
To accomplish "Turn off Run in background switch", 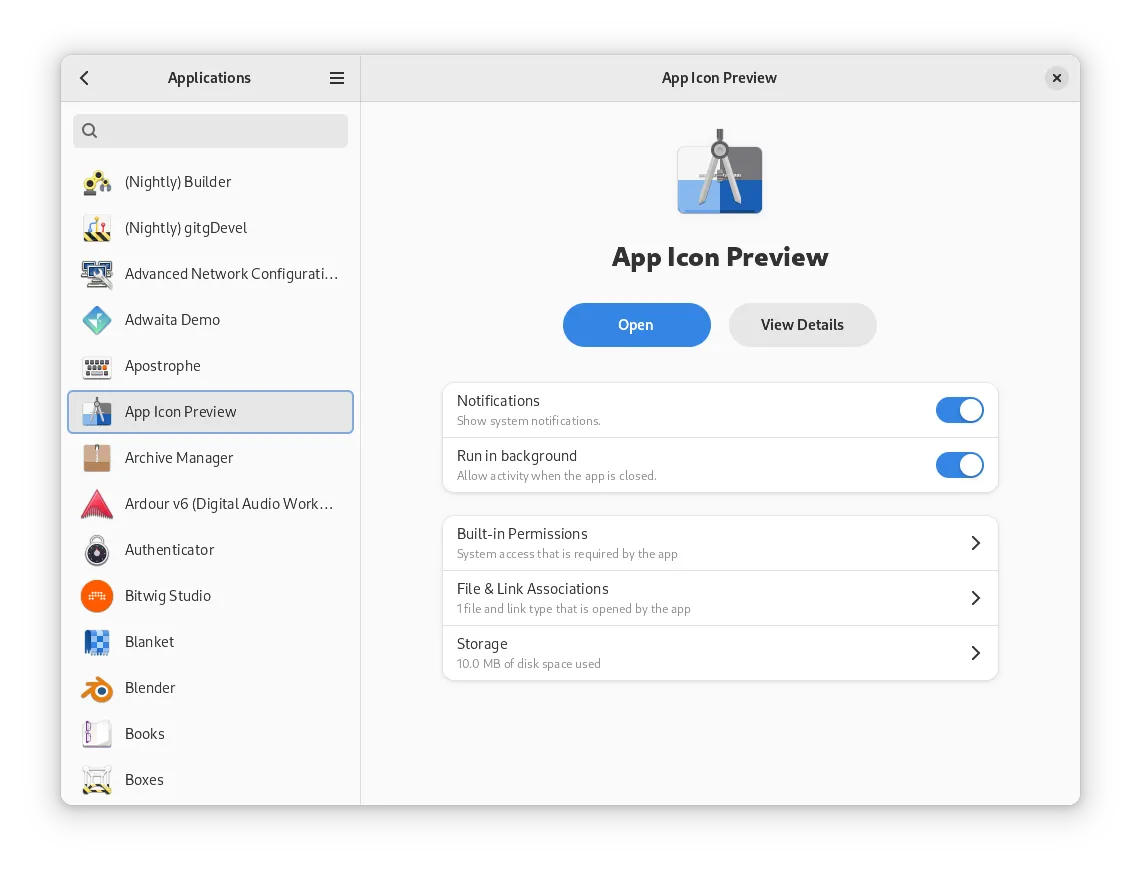I will [x=959, y=465].
